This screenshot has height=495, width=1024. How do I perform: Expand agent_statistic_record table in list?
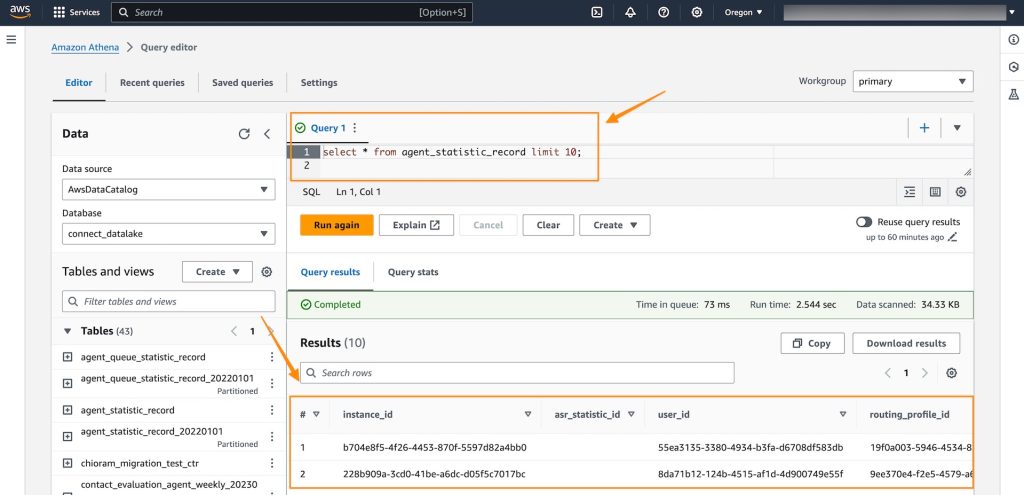68,410
